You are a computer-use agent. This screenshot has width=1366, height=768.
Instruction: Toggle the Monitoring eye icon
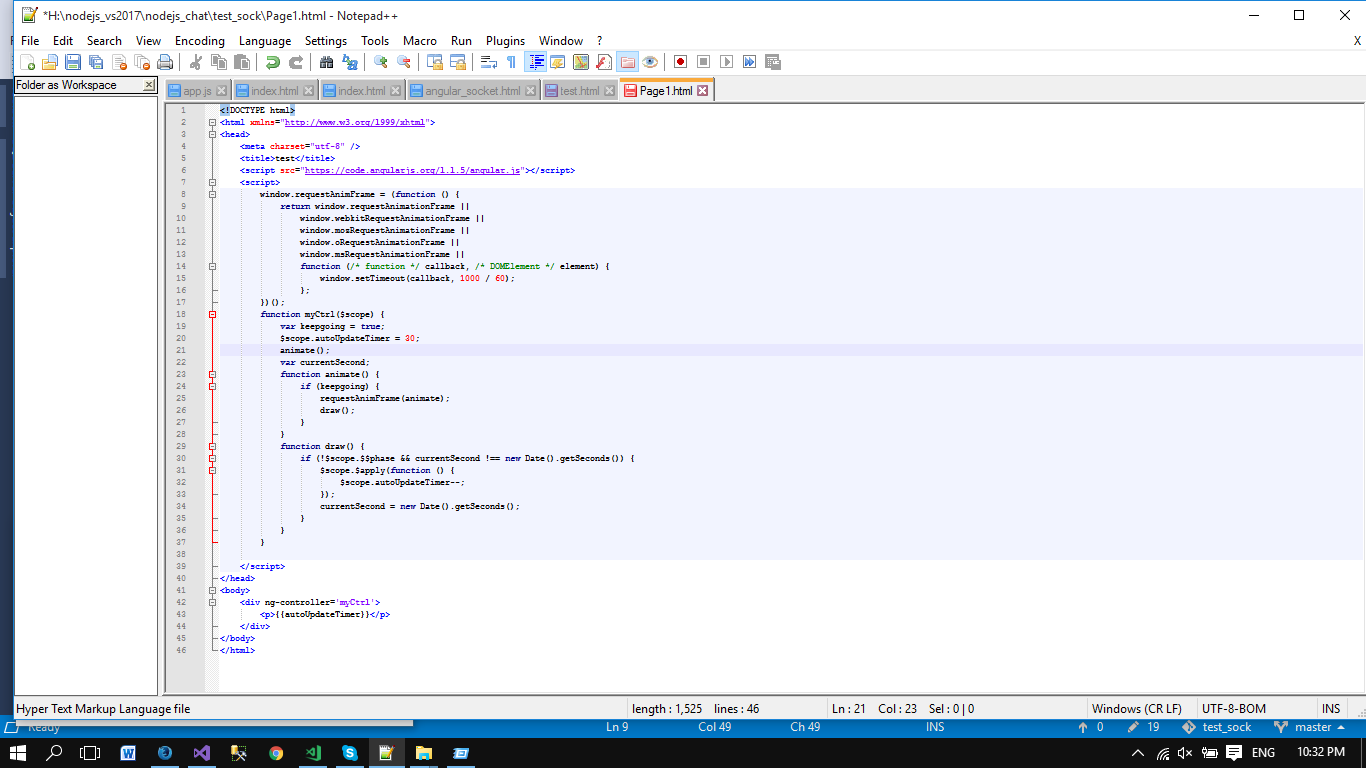(x=650, y=62)
